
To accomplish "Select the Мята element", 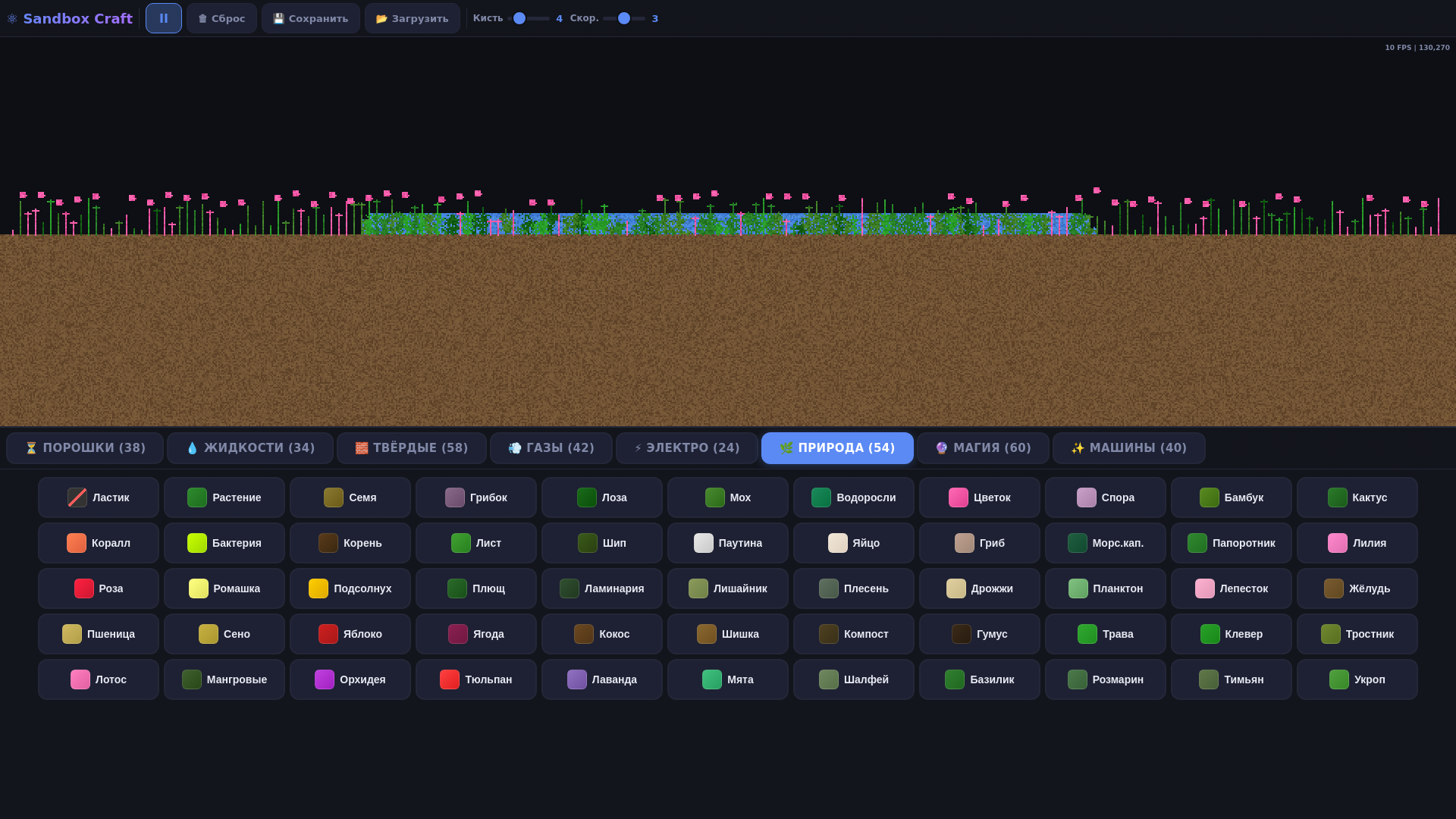I will click(x=728, y=679).
